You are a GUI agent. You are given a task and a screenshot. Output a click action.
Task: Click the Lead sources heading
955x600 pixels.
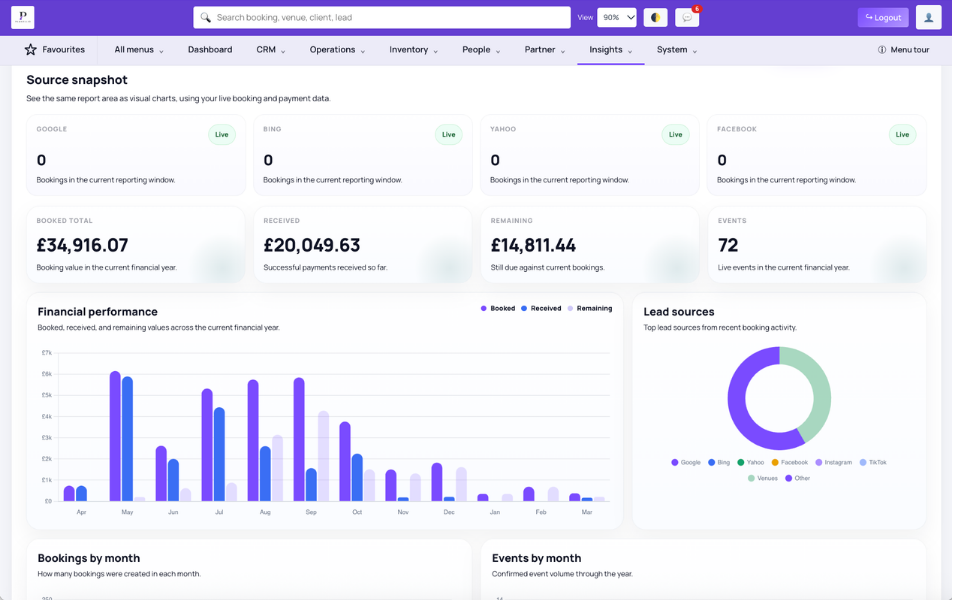point(678,312)
